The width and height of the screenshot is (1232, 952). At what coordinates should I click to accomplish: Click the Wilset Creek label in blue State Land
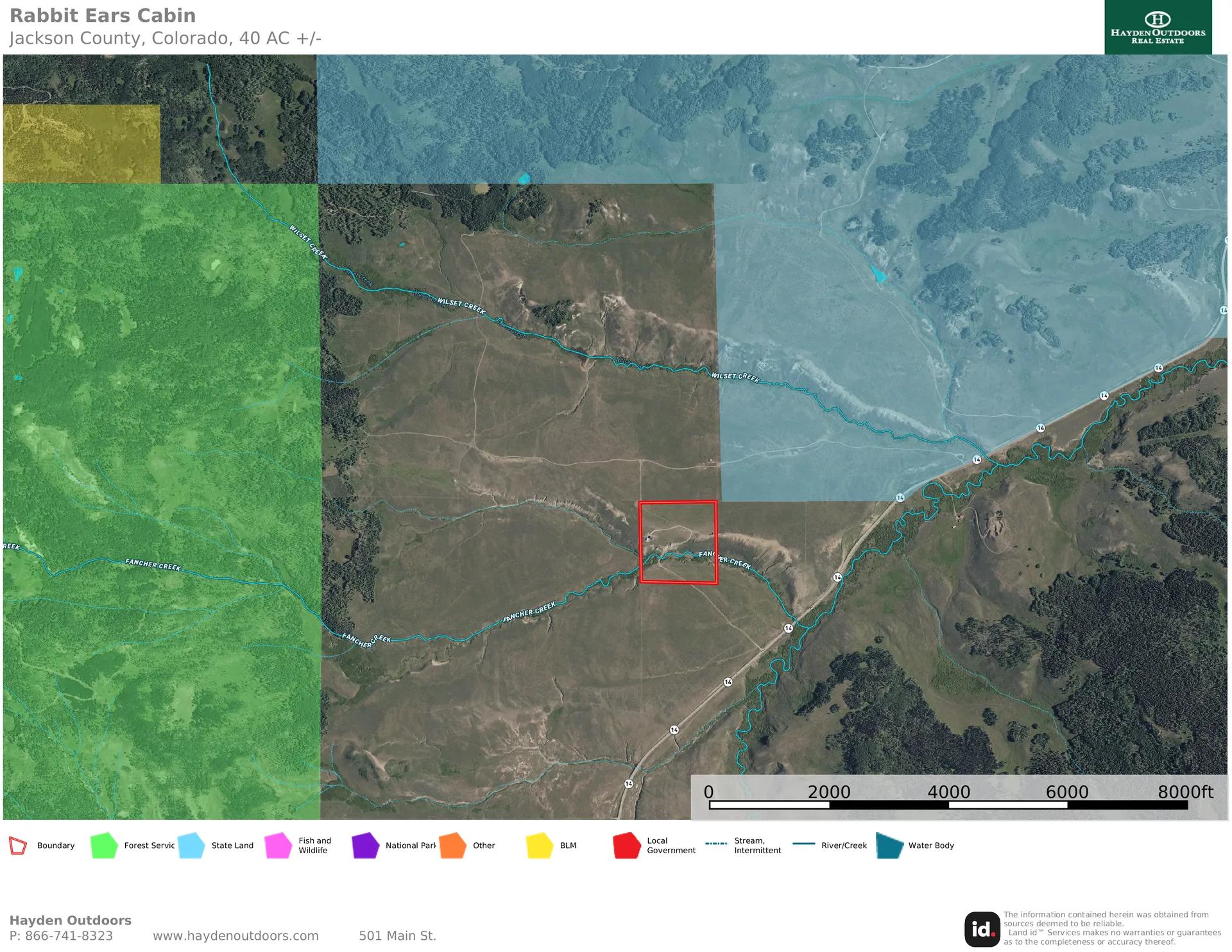click(735, 377)
